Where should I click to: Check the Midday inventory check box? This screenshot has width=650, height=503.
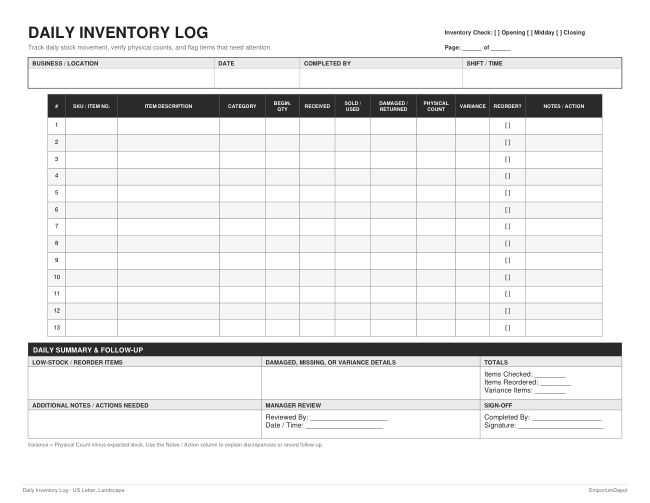click(x=530, y=33)
